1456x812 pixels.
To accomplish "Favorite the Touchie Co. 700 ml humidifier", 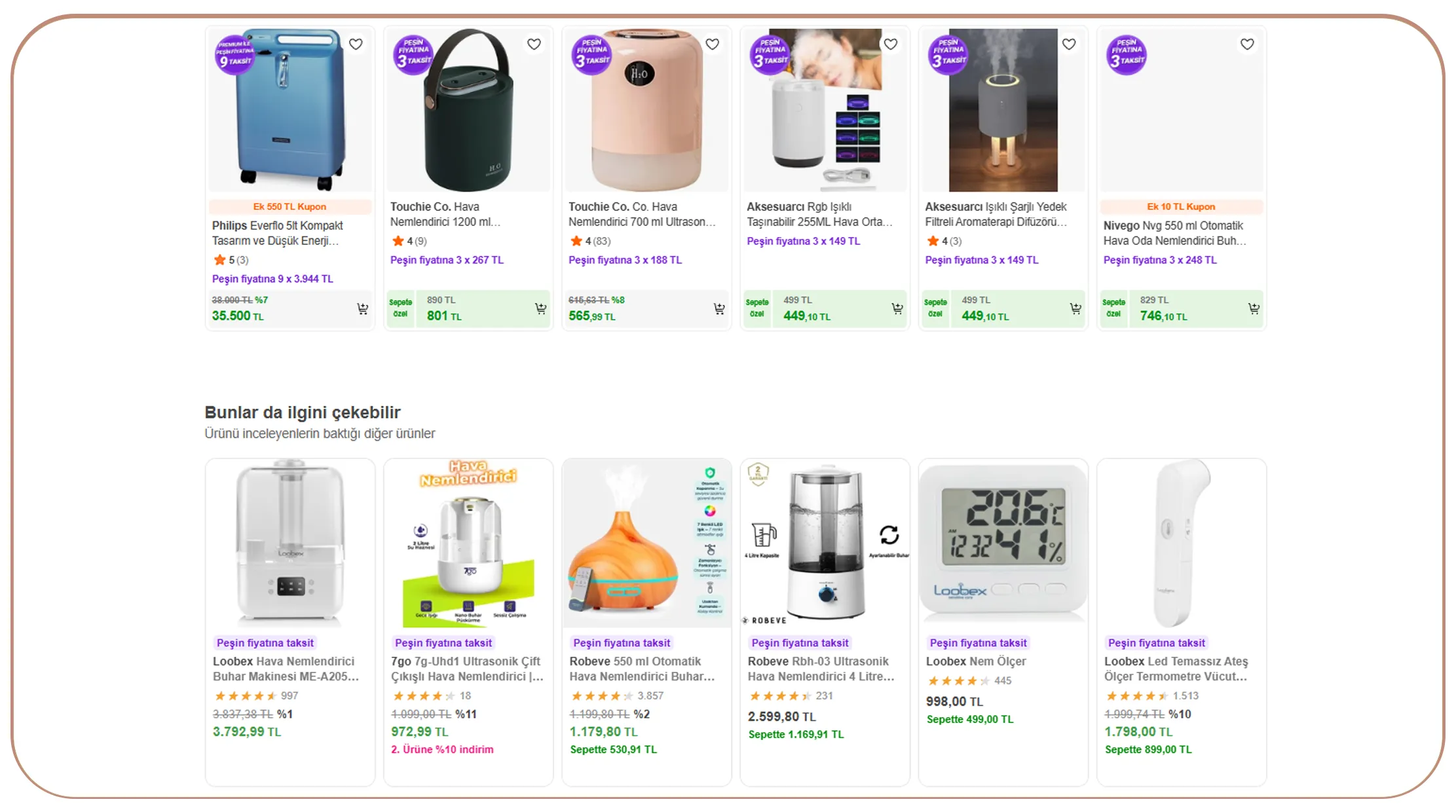I will click(x=713, y=44).
